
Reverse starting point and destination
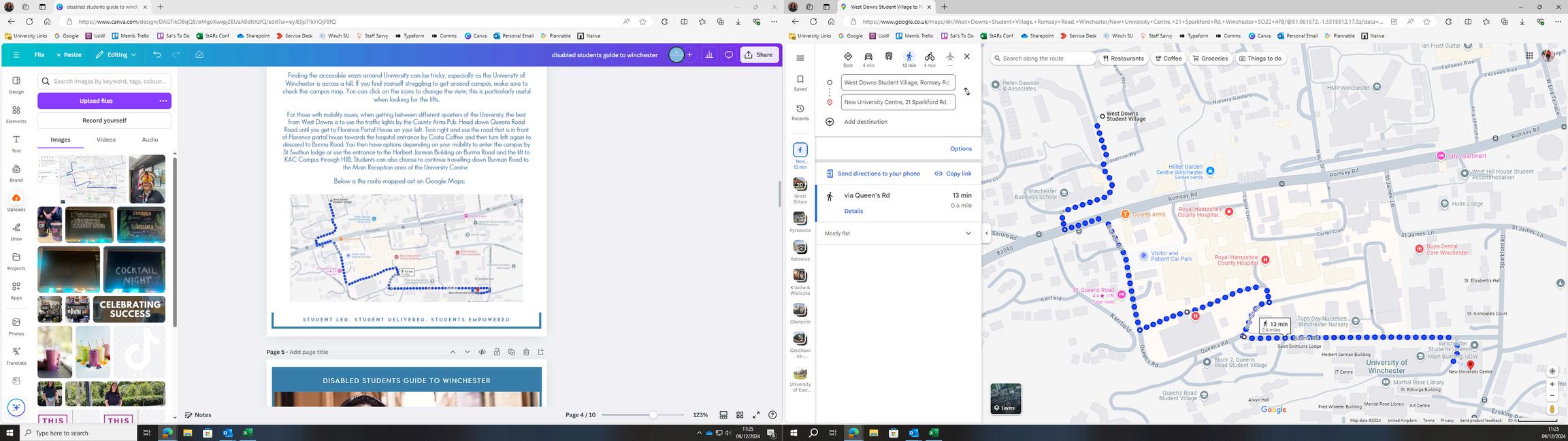coord(966,91)
